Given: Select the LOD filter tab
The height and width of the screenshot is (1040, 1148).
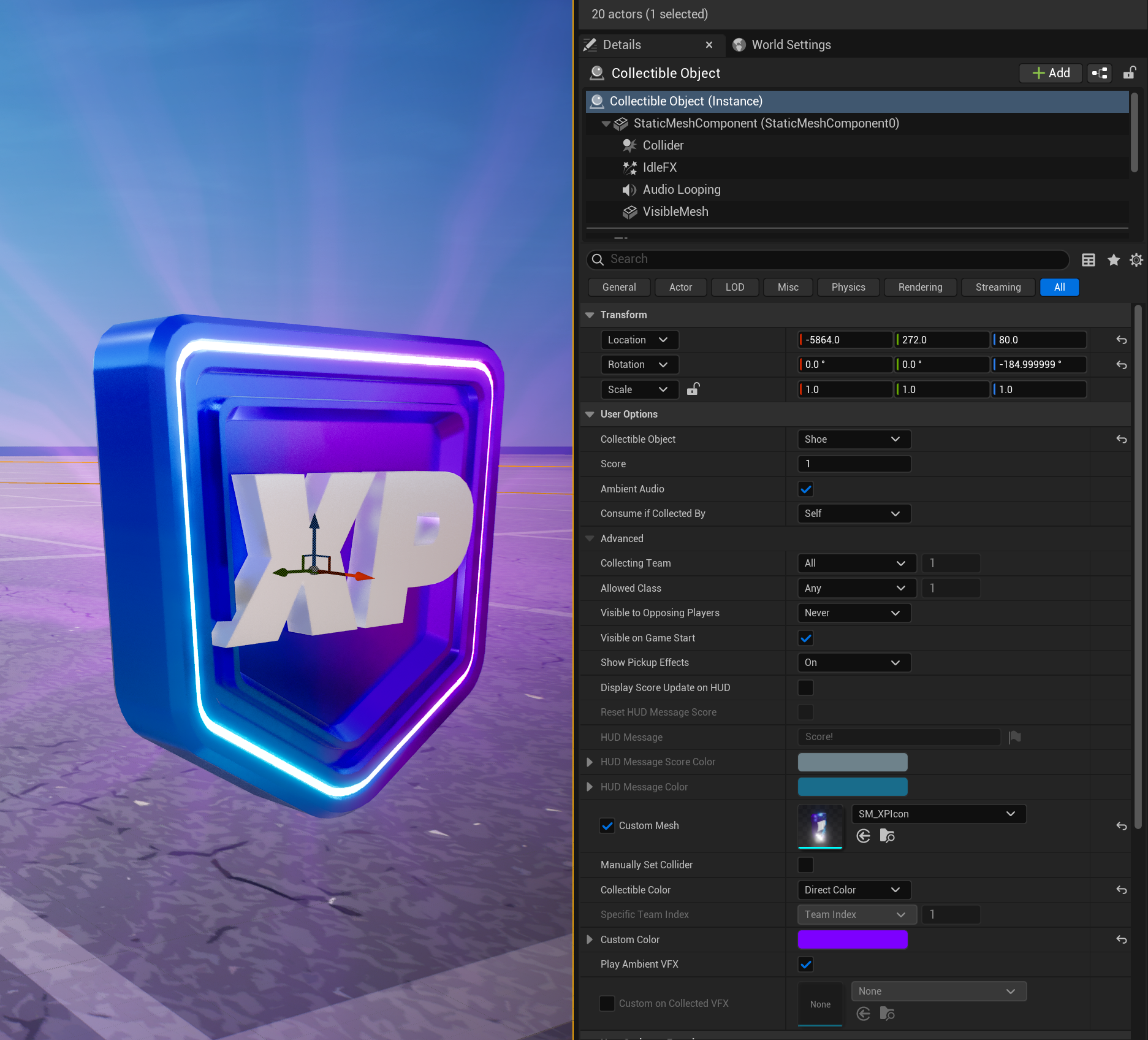Looking at the screenshot, I should click(735, 287).
